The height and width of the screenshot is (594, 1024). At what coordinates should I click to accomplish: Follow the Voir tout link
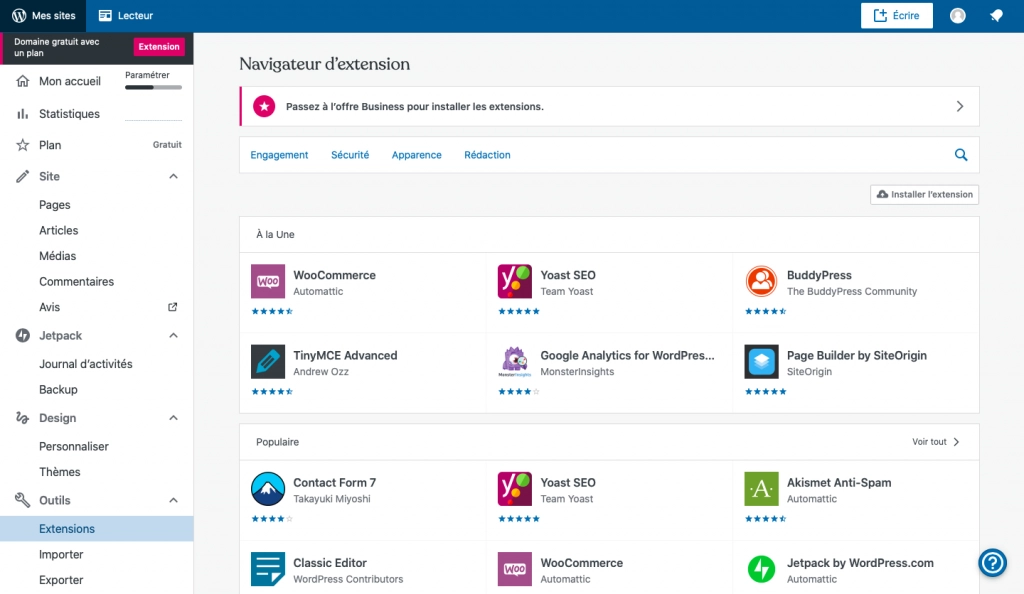[x=936, y=442]
